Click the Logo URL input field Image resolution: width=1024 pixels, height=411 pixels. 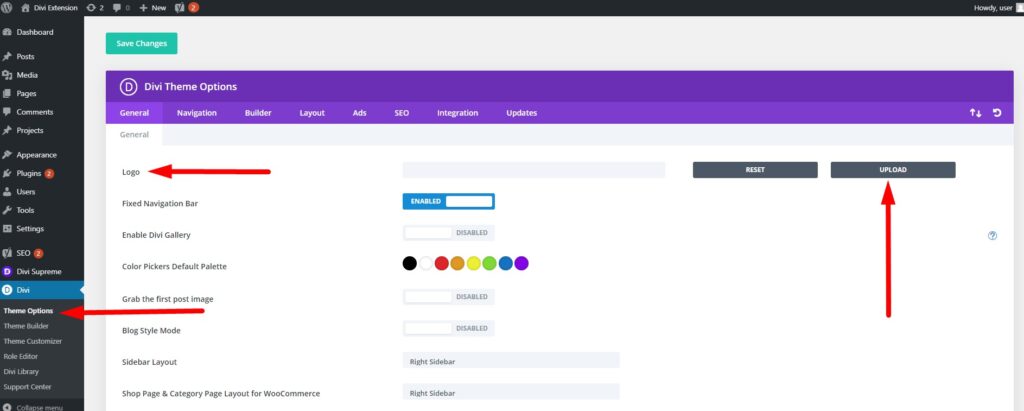[x=534, y=170]
